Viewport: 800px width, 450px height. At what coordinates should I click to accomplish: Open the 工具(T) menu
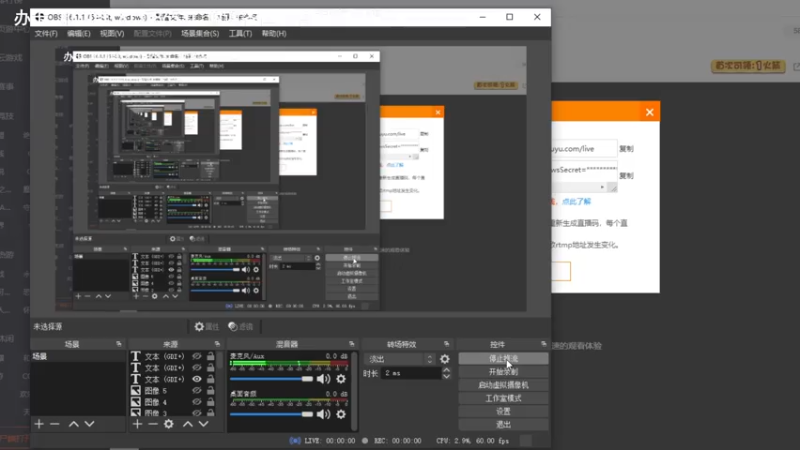[240, 34]
